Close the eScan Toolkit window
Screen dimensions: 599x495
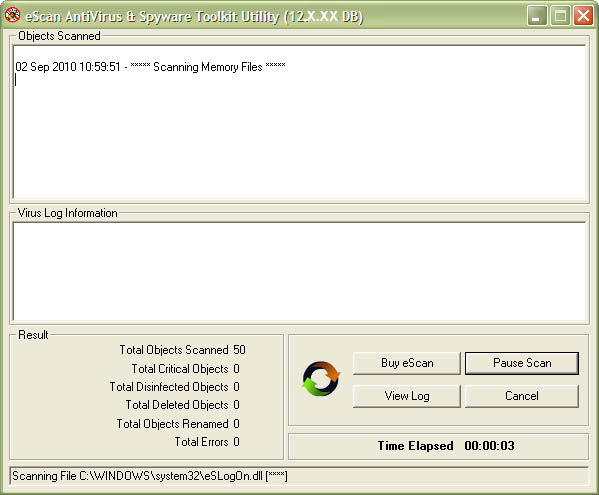point(583,16)
